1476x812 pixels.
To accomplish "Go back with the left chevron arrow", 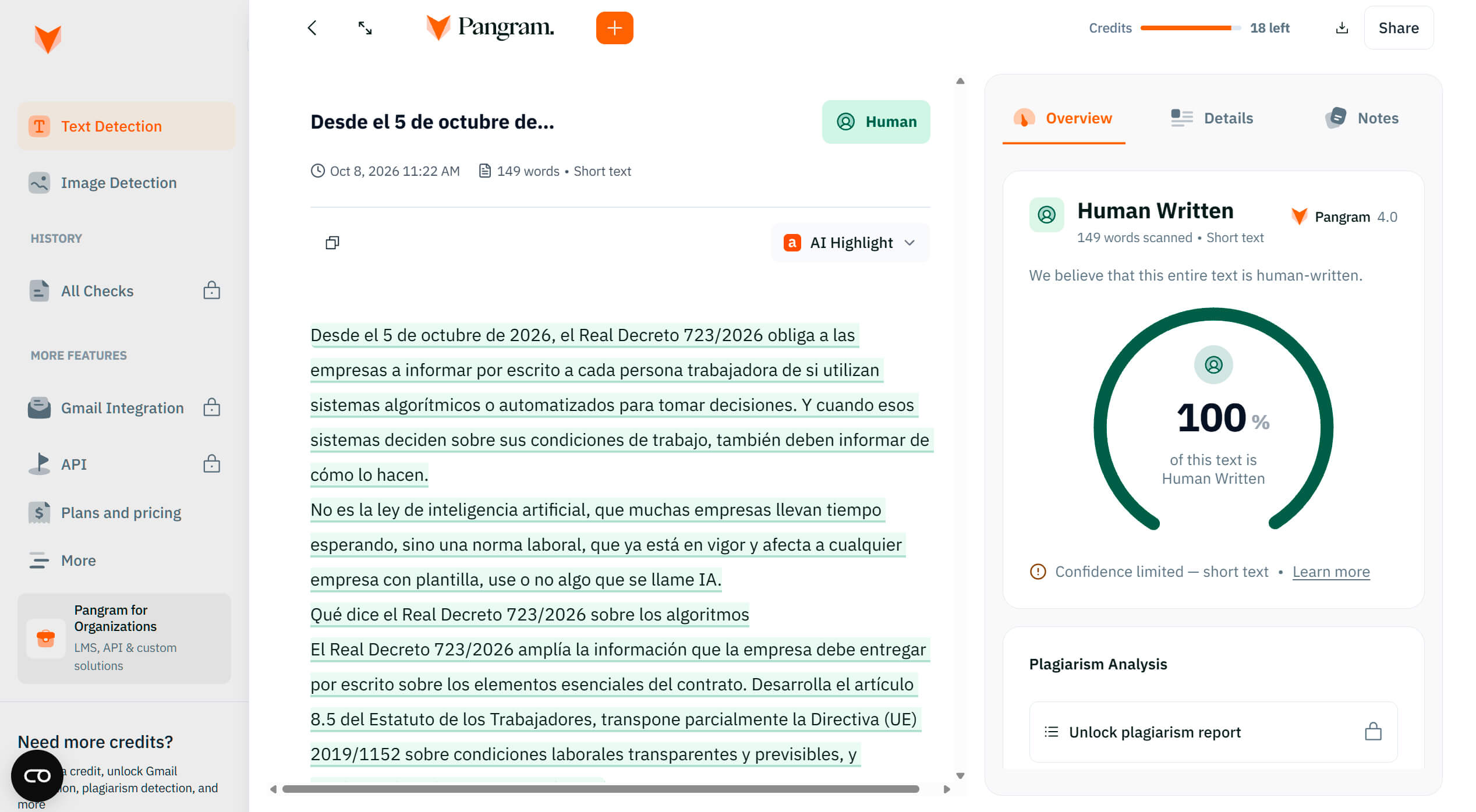I will pyautogui.click(x=312, y=28).
